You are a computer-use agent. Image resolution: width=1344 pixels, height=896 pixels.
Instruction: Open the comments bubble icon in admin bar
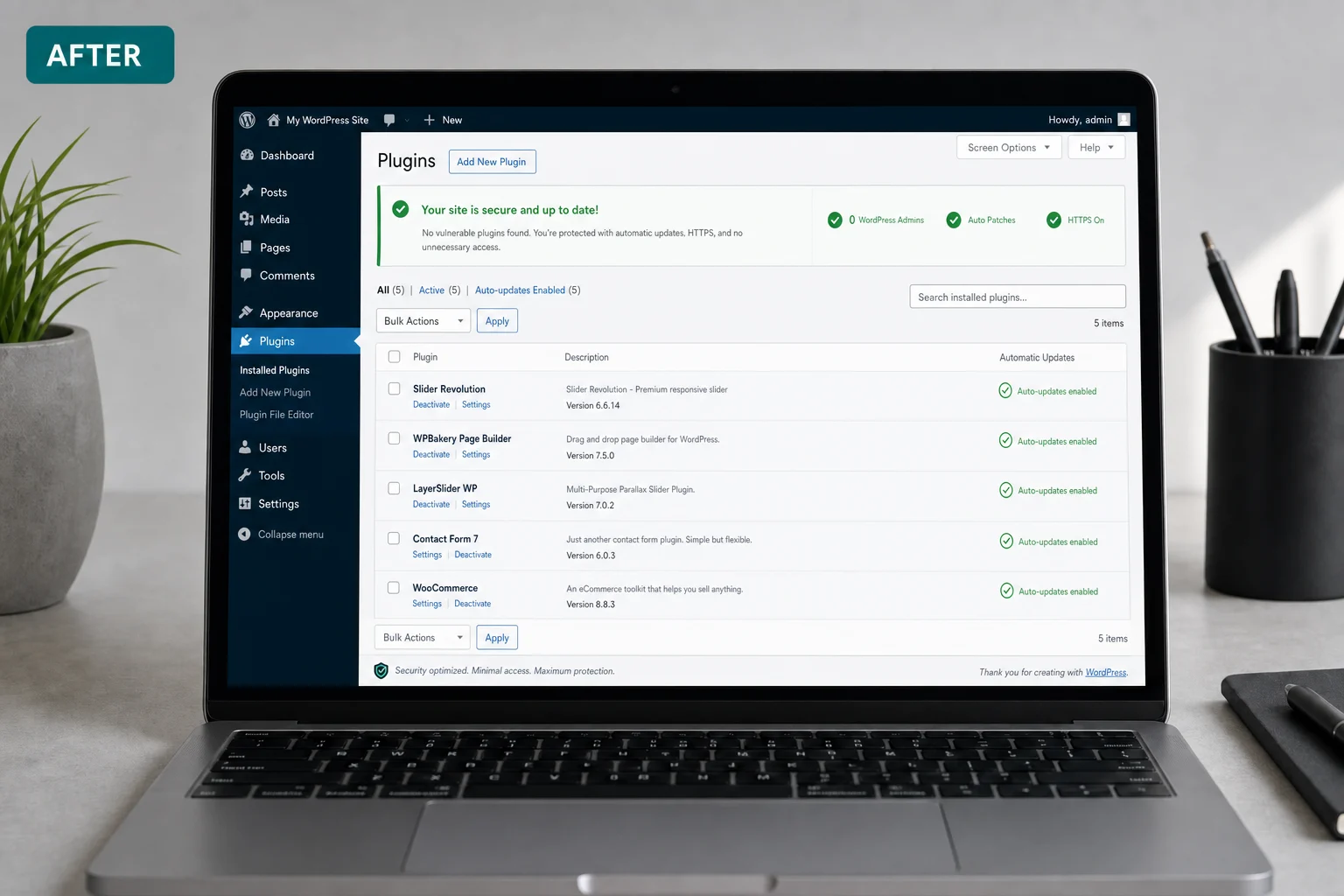coord(389,120)
